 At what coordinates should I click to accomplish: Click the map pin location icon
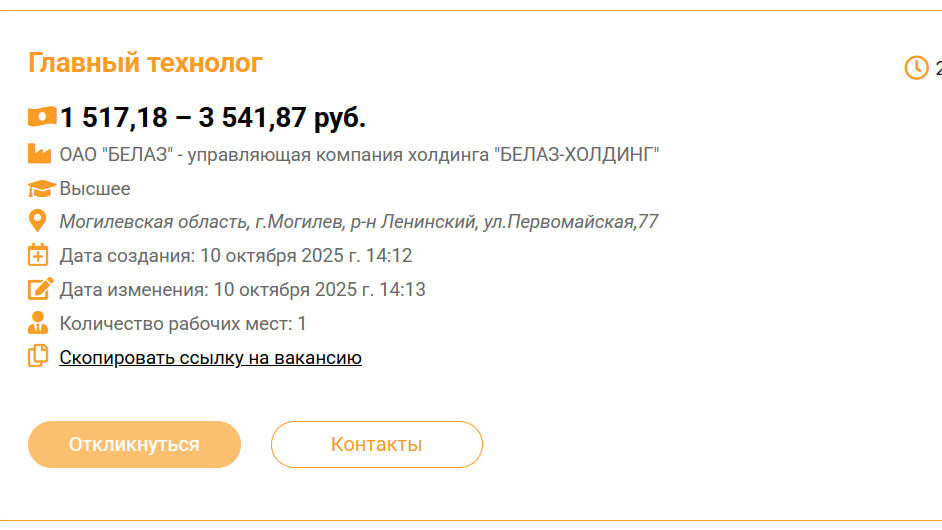pyautogui.click(x=38, y=221)
